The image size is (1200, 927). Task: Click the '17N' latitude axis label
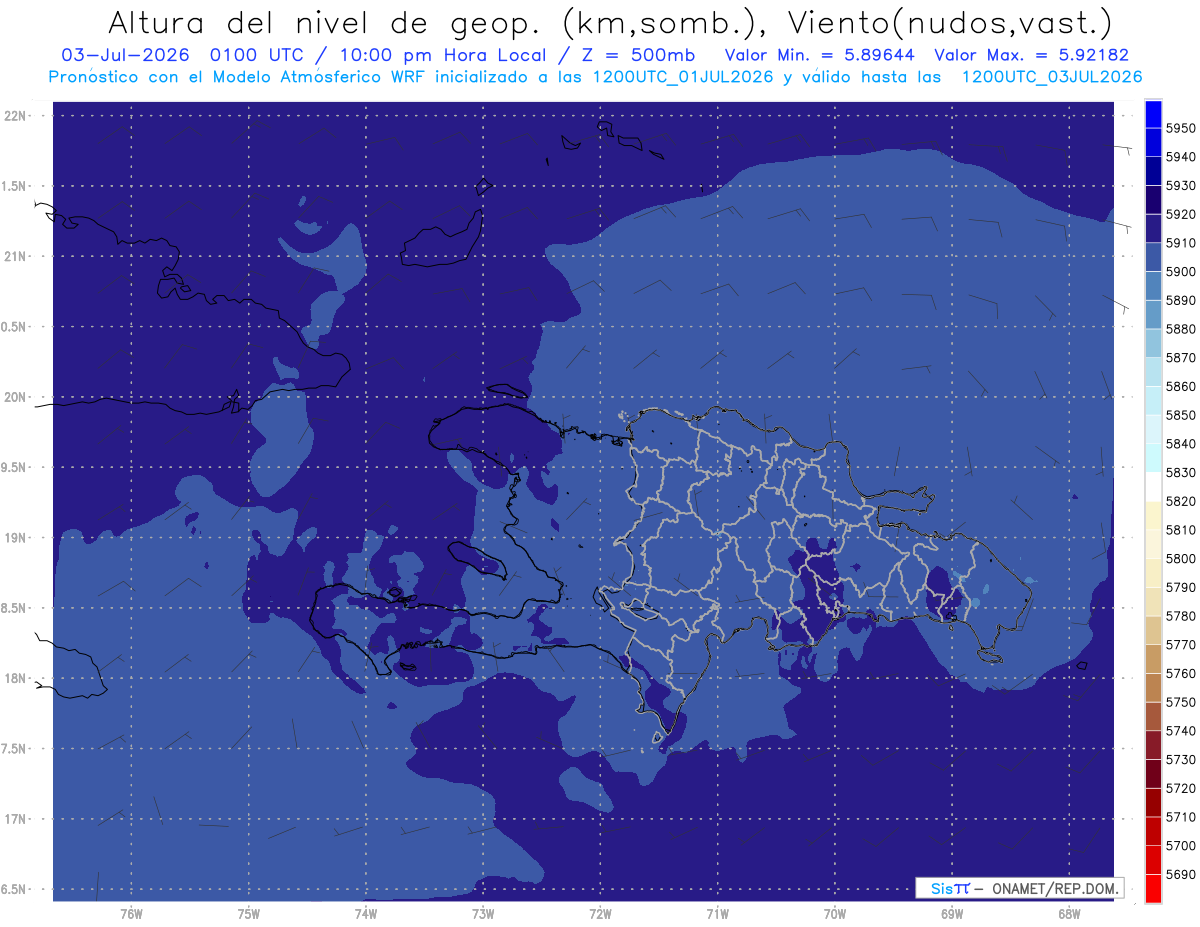[x=15, y=819]
